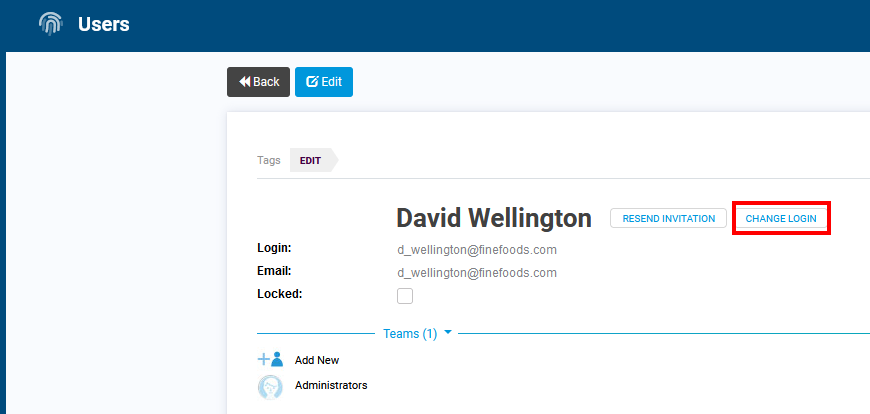The width and height of the screenshot is (870, 414).
Task: Select the Login value d_wellington@finefoods.com
Action: [477, 250]
